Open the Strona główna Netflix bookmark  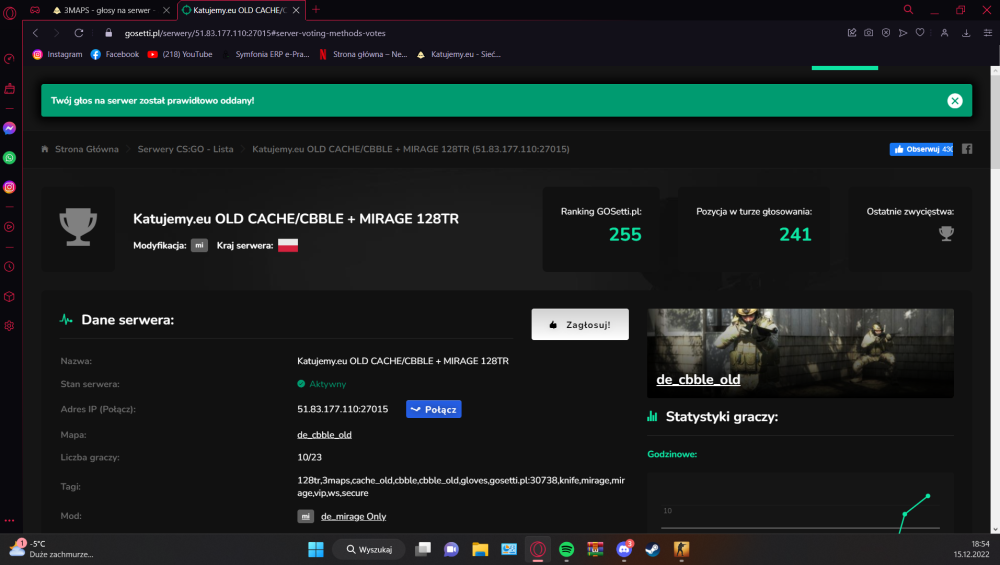pyautogui.click(x=363, y=54)
